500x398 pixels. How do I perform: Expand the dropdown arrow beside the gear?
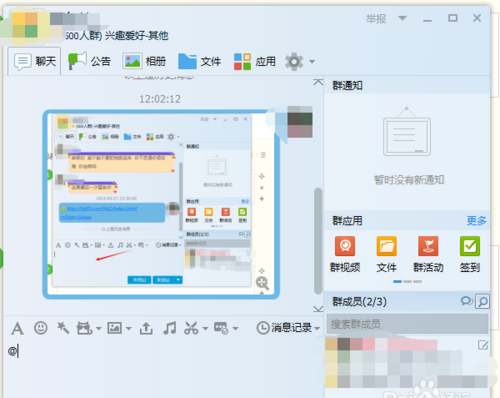tap(312, 61)
